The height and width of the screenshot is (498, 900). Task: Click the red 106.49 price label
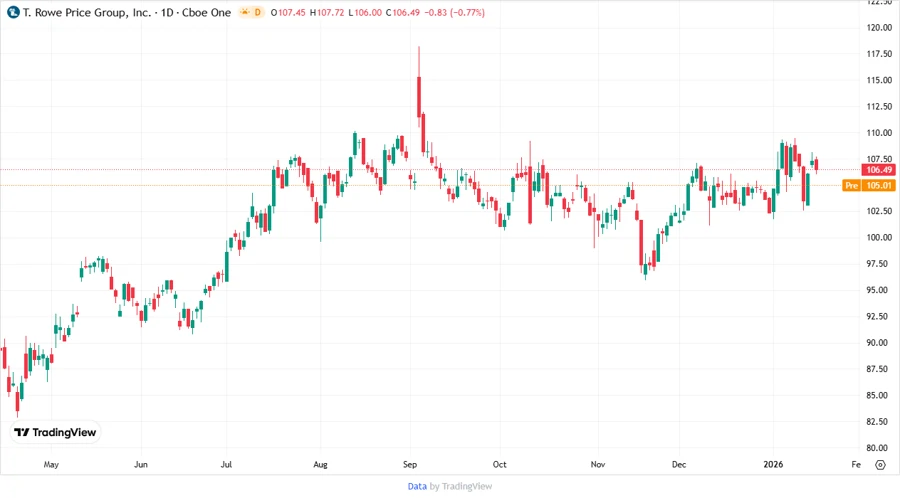pos(879,170)
